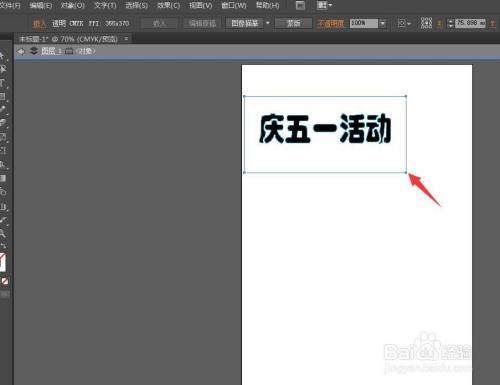Select the Type tool

coord(3,83)
